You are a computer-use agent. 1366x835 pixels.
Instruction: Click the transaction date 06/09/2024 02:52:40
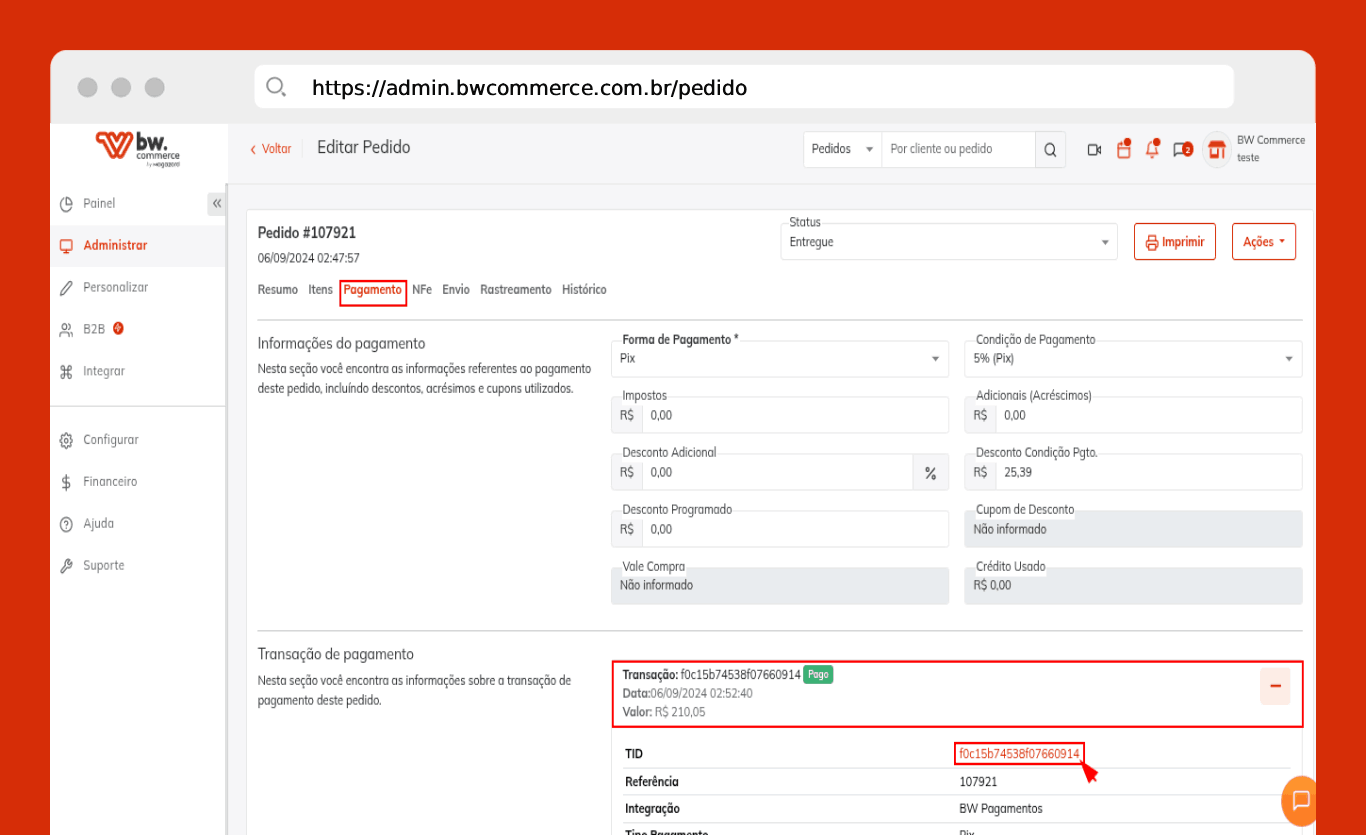(x=701, y=693)
